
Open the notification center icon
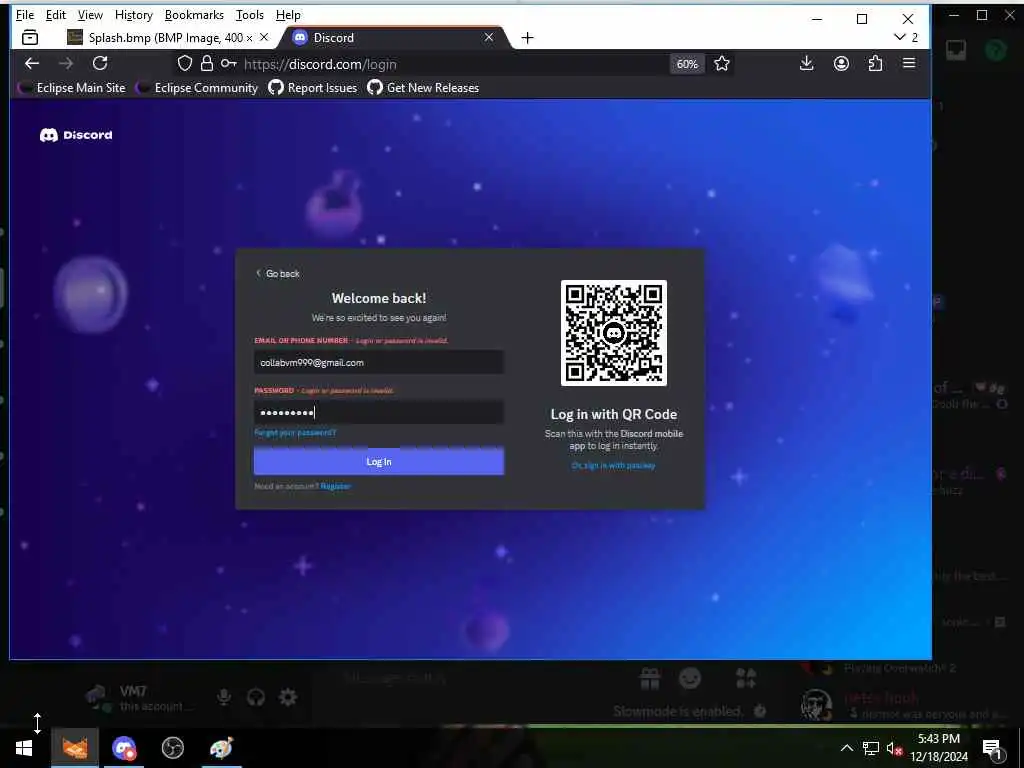992,749
